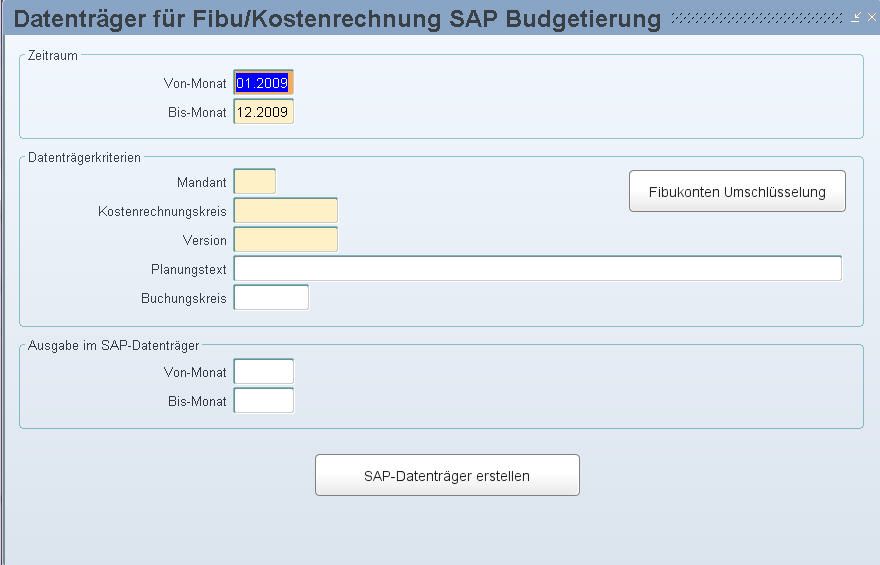The width and height of the screenshot is (880, 565).
Task: Click Bis-Monat field under Ausgabe im SAP-Datenträger
Action: point(263,401)
